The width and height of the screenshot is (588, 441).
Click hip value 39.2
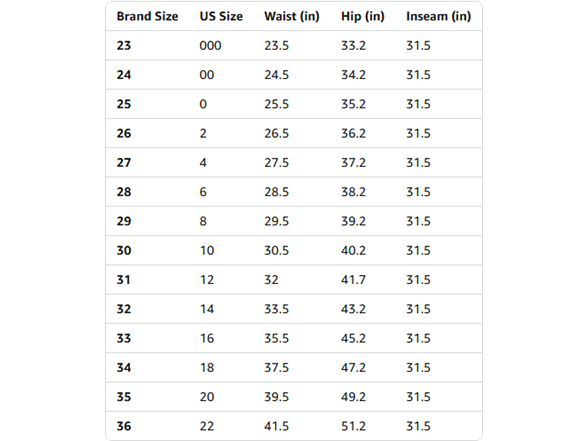[353, 221]
